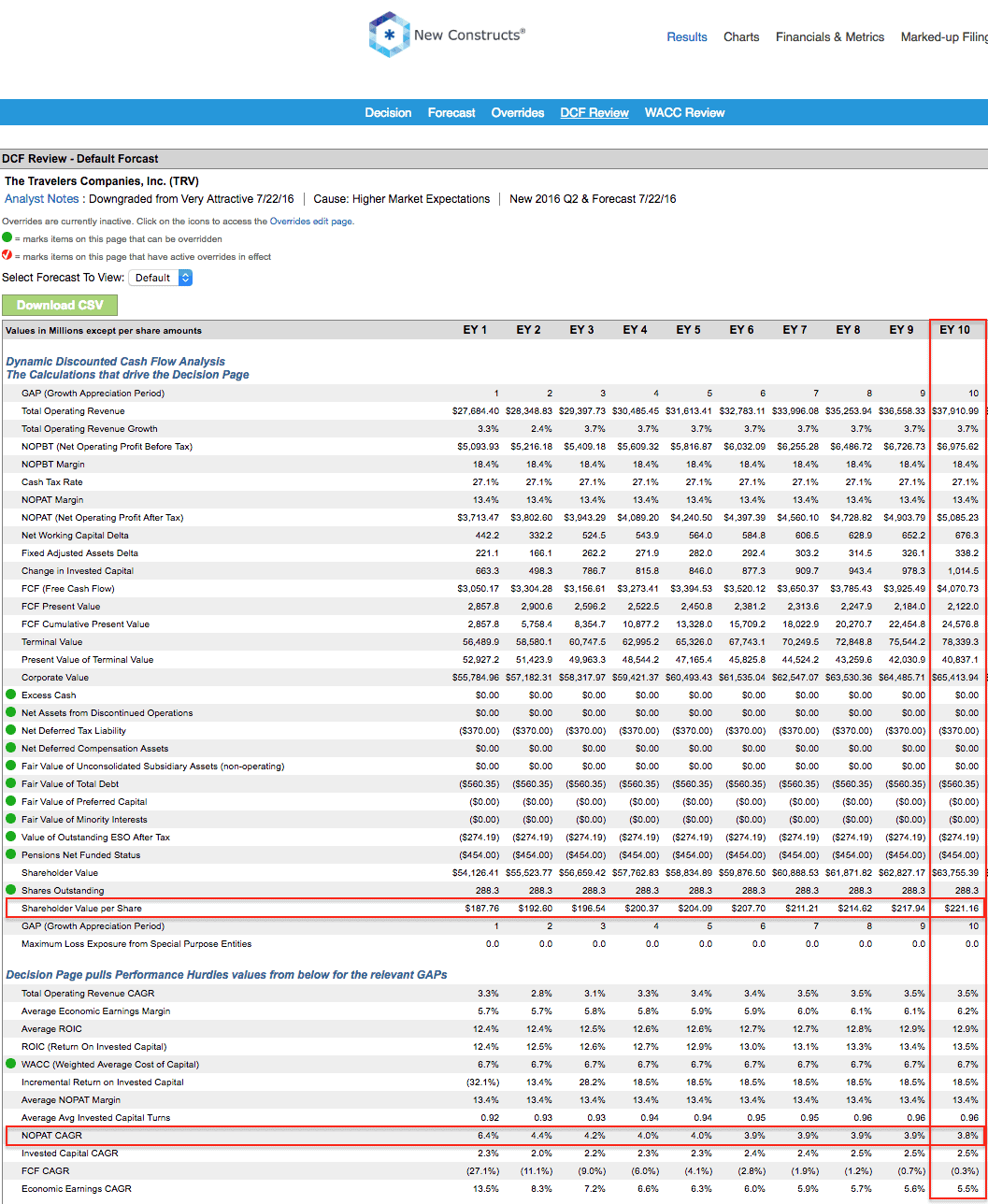988x1204 pixels.
Task: Click override dot beside Net Deferred Tax Liability
Action: (10, 730)
